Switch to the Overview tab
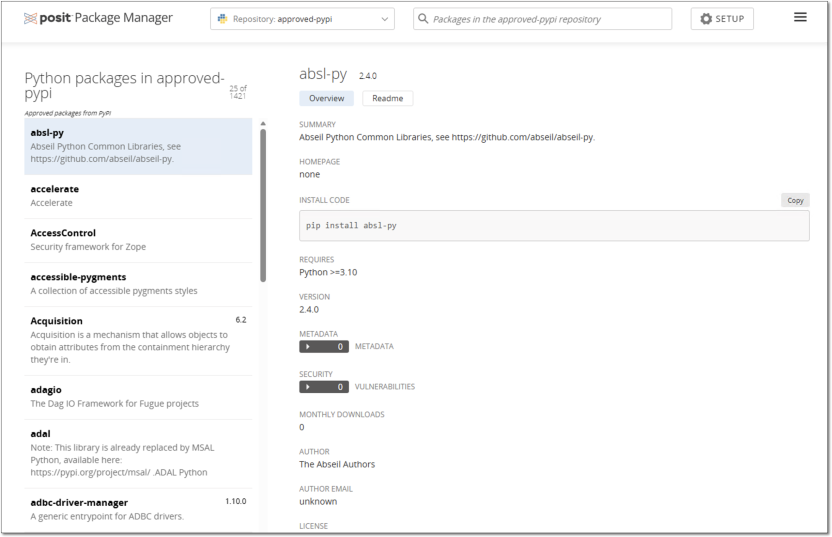Screen dimensions: 832x537 click(x=326, y=98)
